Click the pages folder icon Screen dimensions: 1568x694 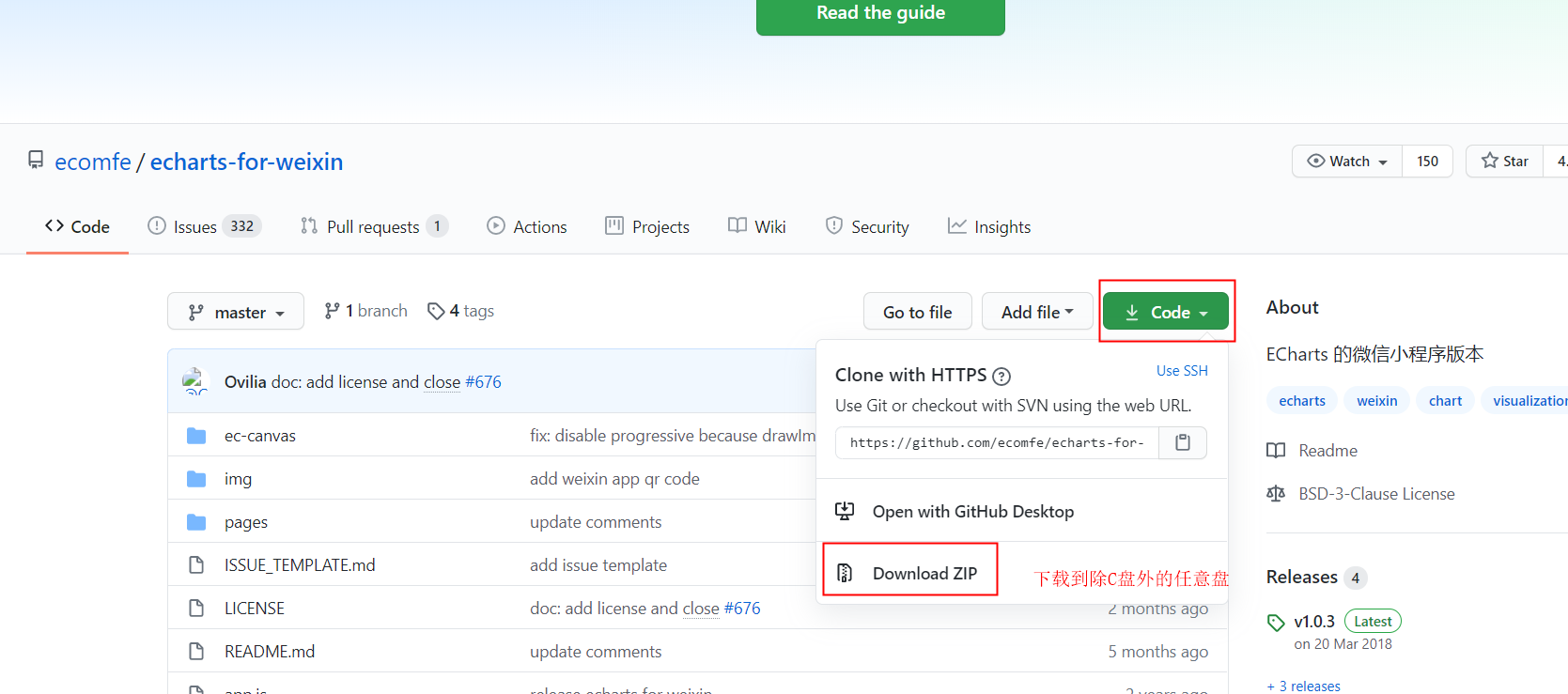196,522
